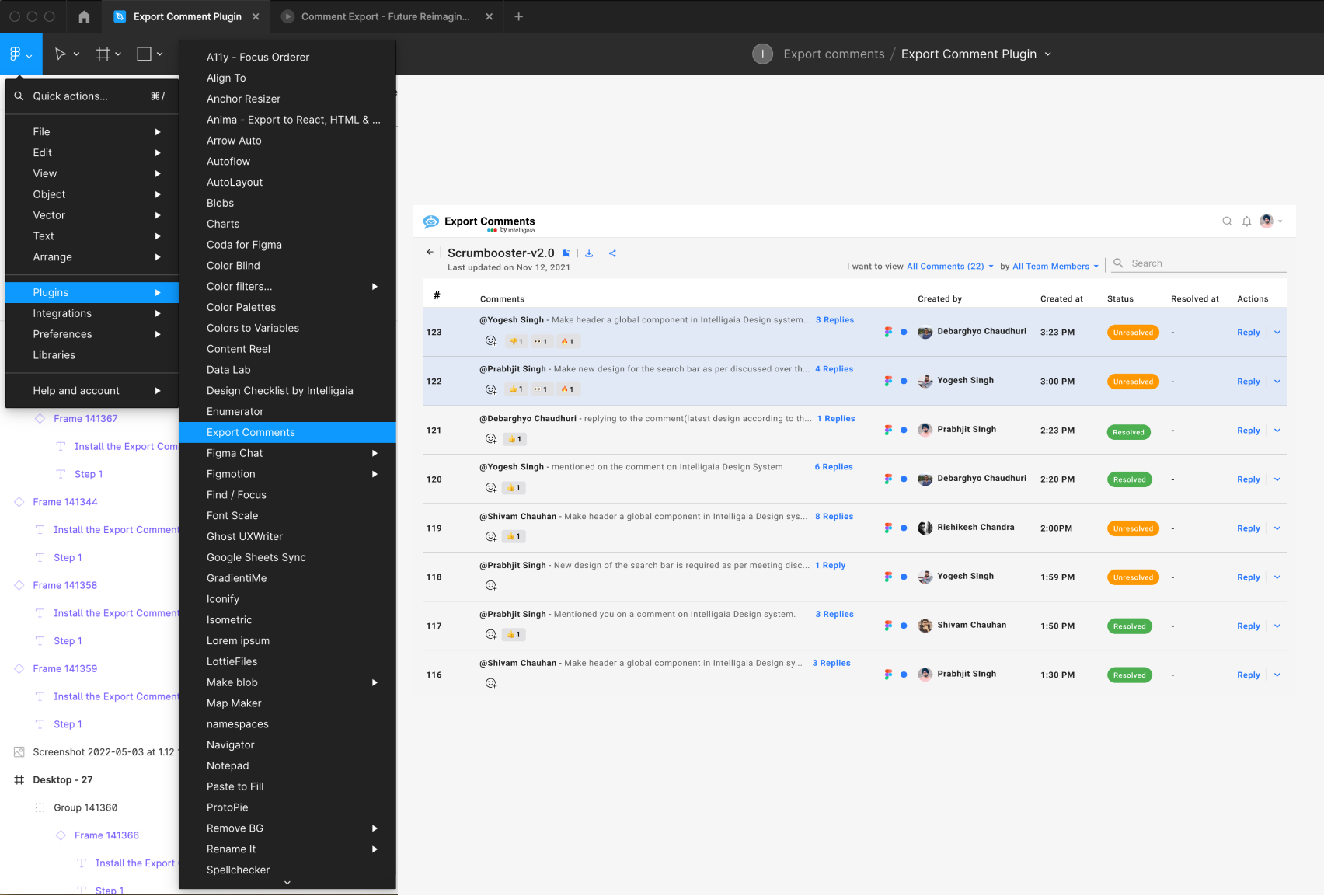Open notifications bell in Export Comments header
1324x896 pixels.
(1247, 221)
